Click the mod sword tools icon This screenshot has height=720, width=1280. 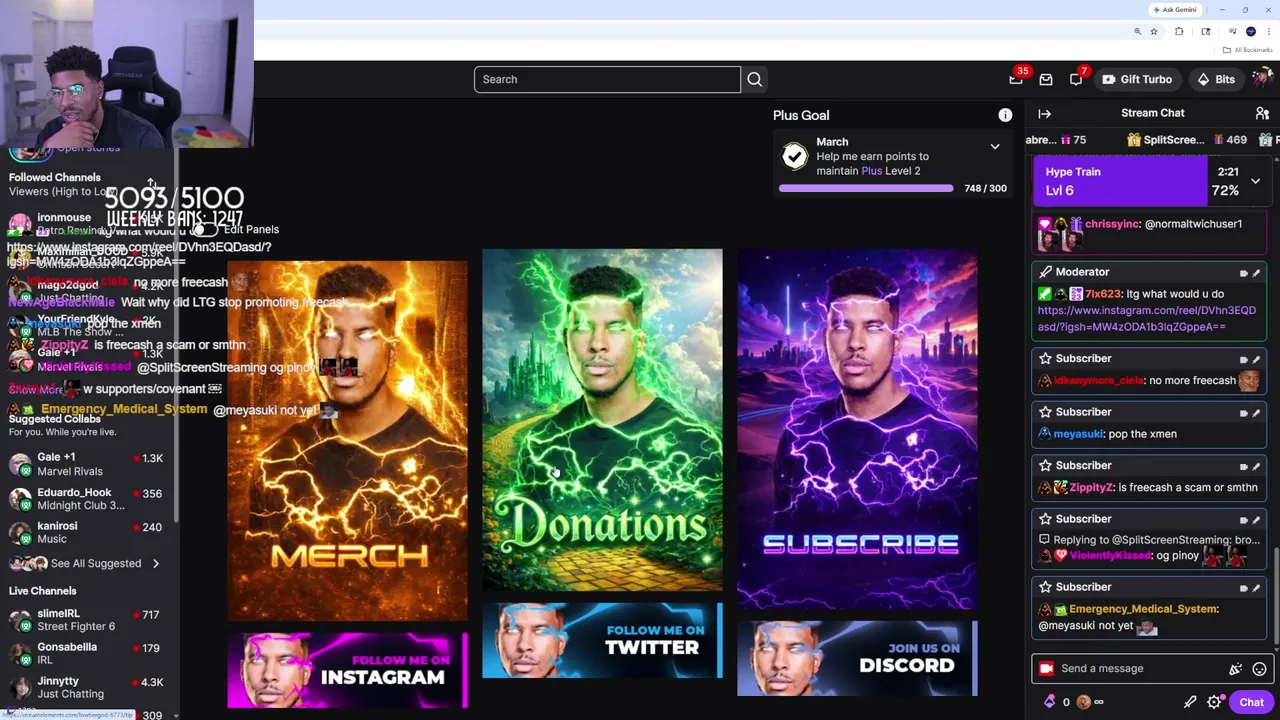click(1190, 702)
